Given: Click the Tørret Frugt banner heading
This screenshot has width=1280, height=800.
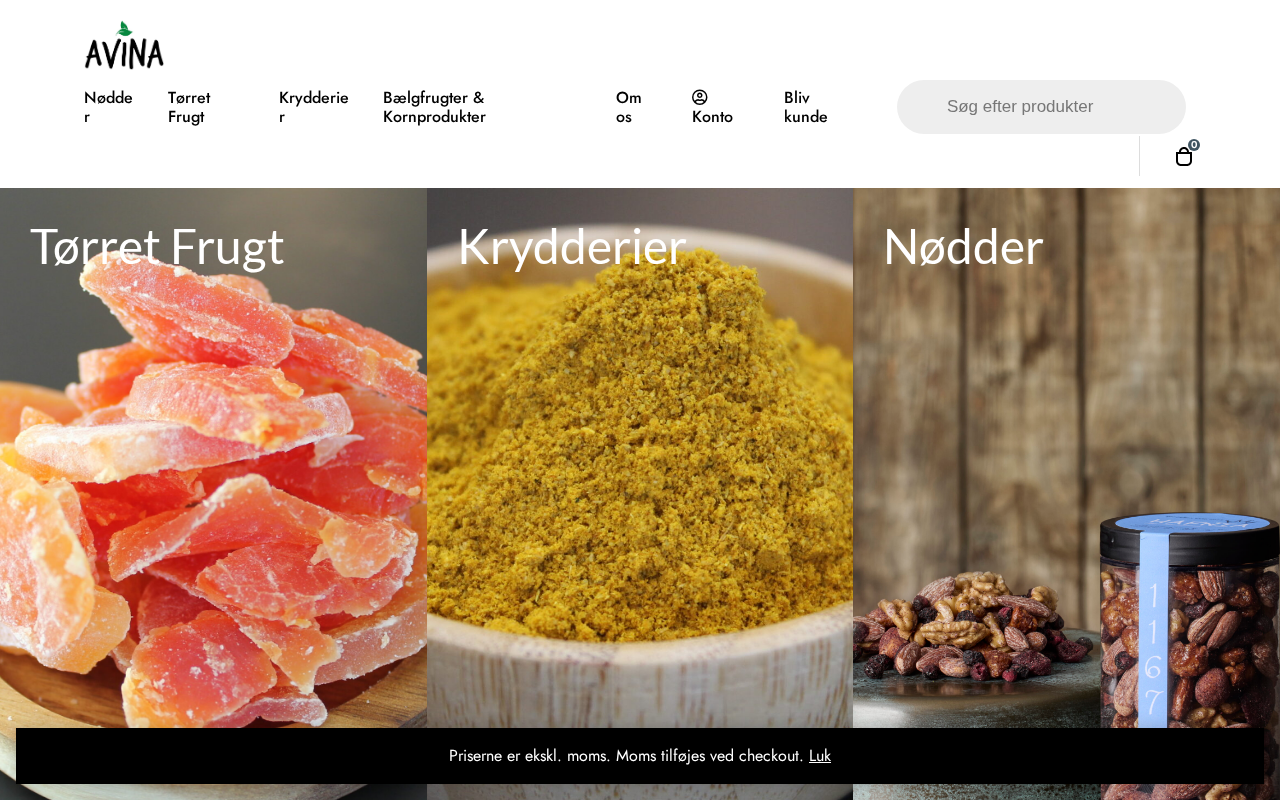Looking at the screenshot, I should click(157, 247).
